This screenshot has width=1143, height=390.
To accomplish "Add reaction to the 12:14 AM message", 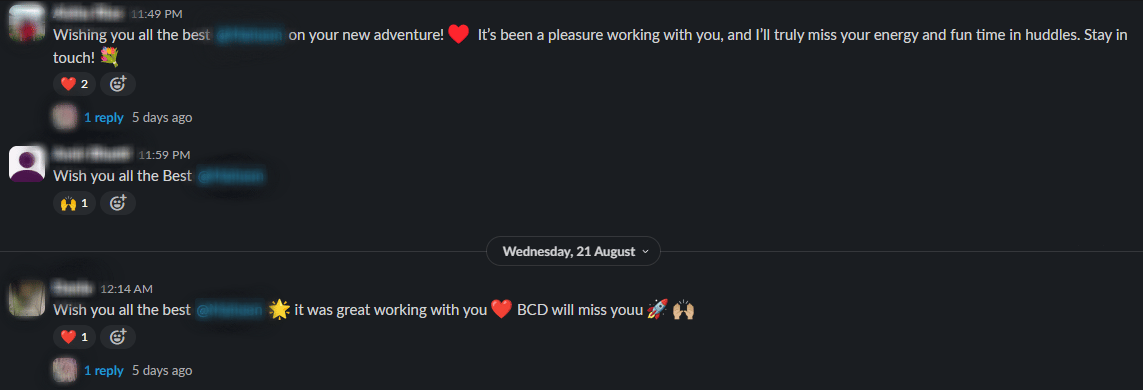I will (117, 337).
